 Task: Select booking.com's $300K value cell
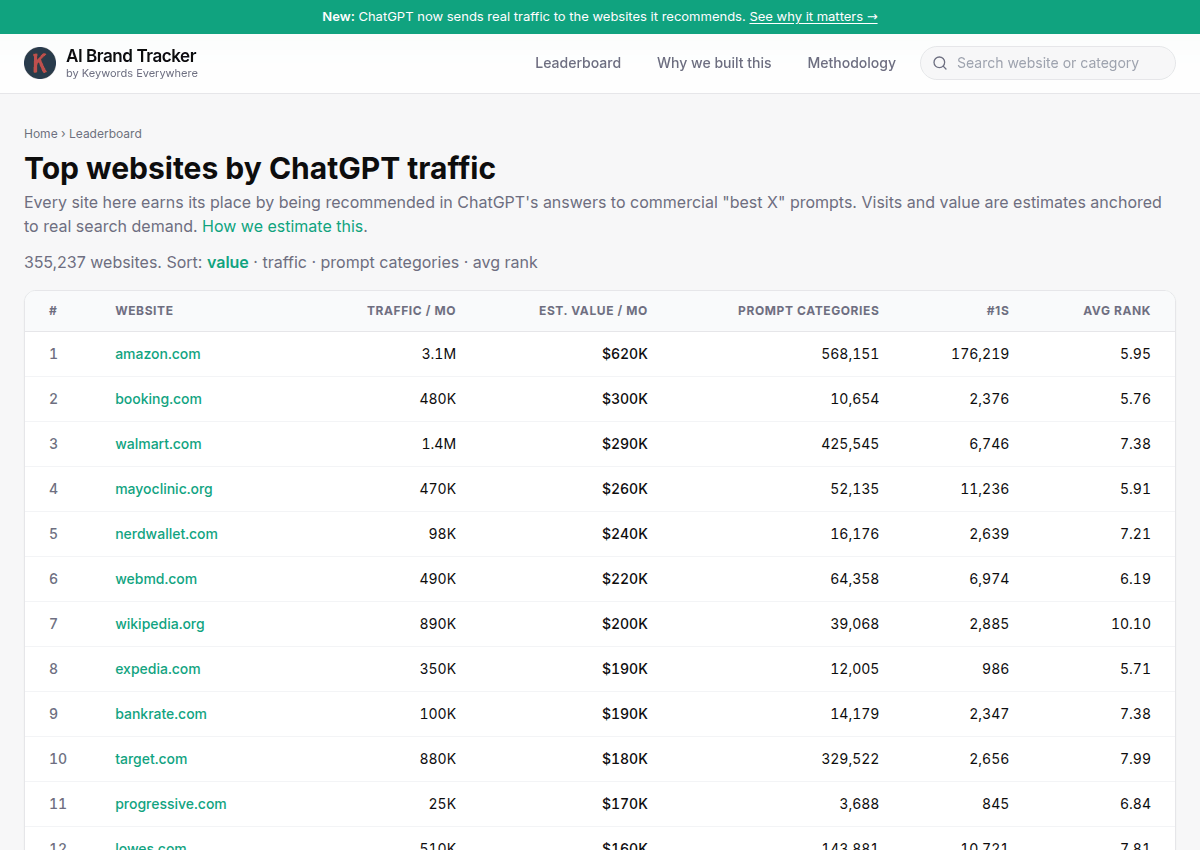(625, 399)
